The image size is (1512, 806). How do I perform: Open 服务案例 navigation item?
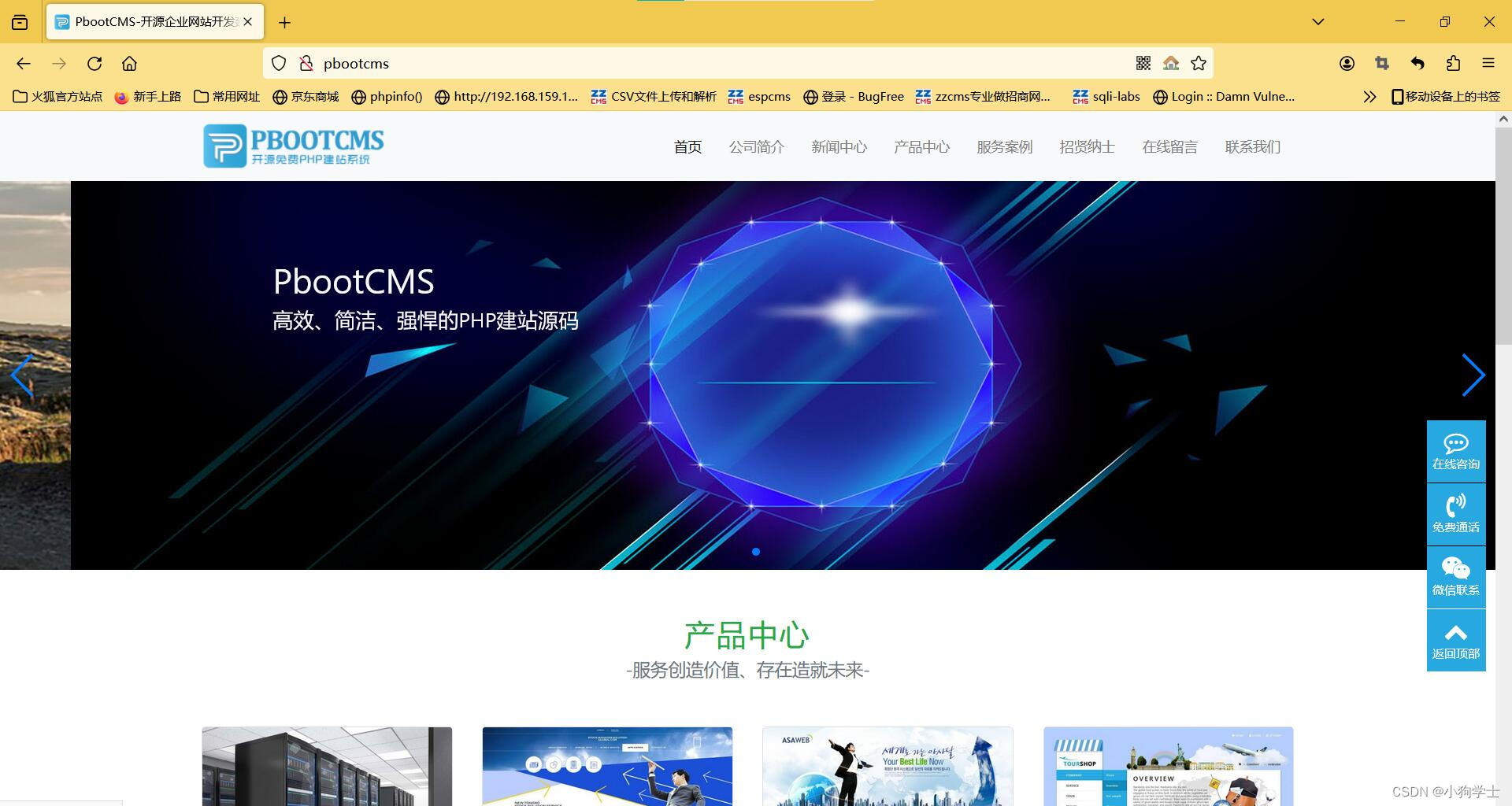pyautogui.click(x=1005, y=147)
